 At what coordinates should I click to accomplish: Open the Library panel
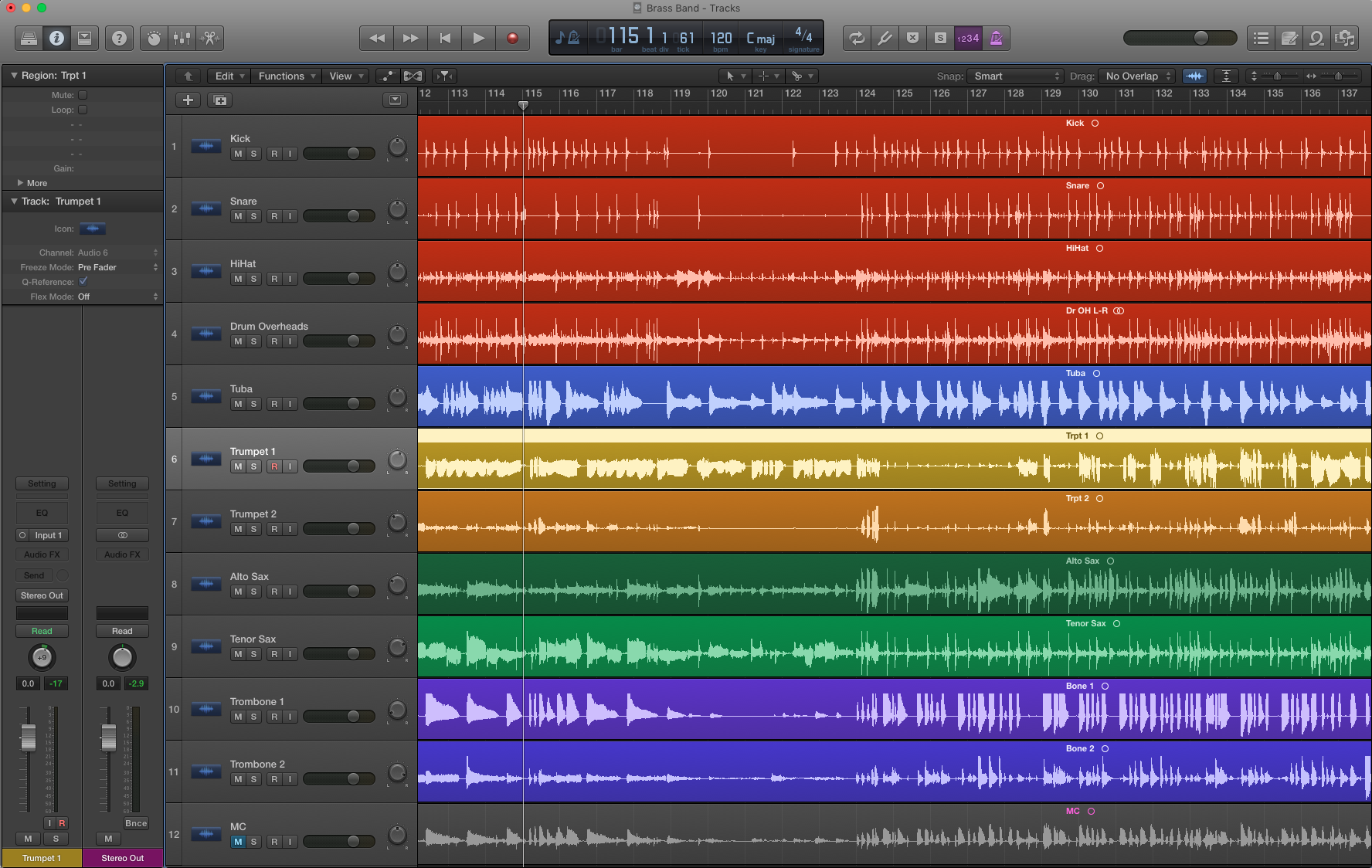[29, 38]
